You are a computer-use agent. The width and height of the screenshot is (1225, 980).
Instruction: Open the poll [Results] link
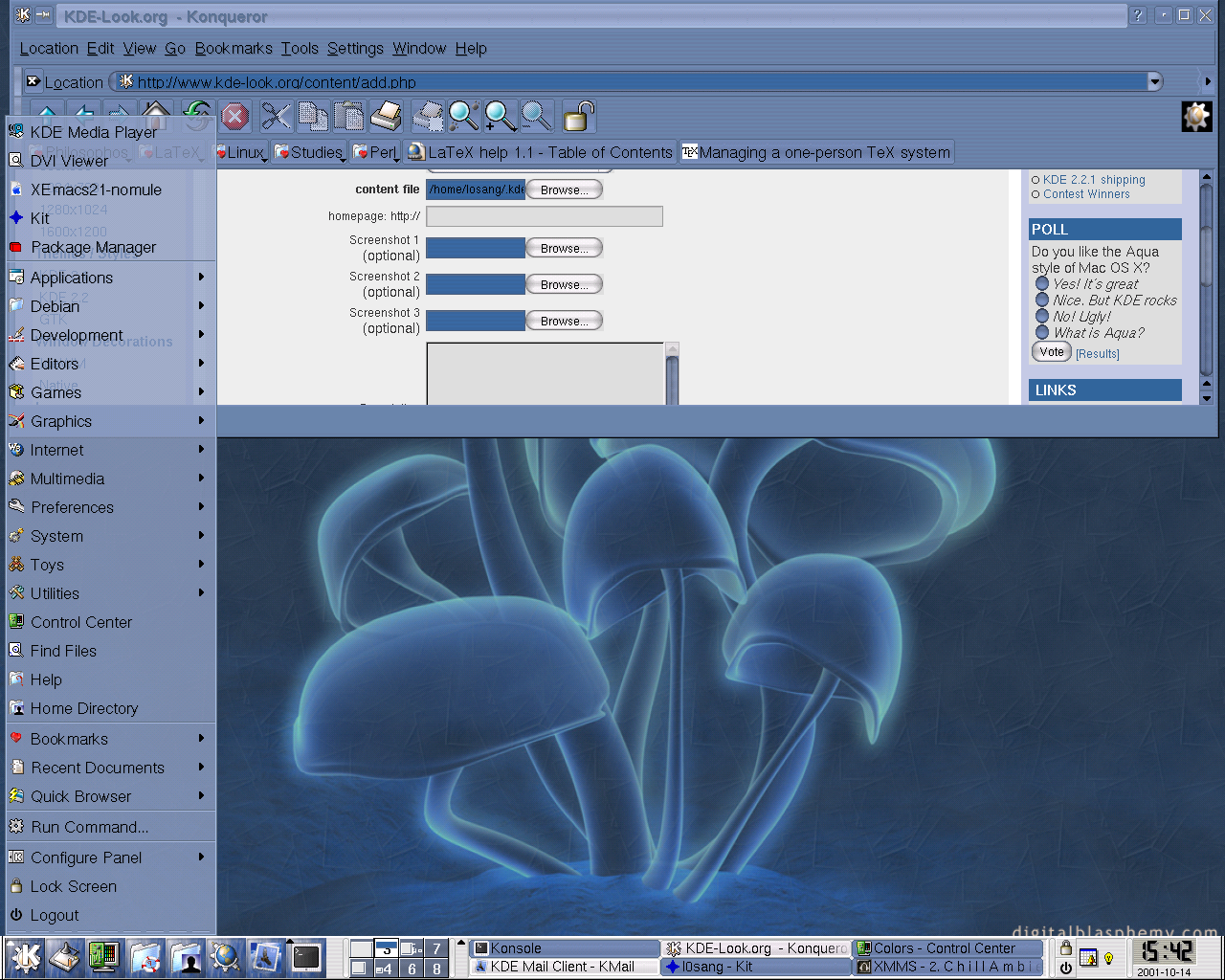pos(1098,354)
